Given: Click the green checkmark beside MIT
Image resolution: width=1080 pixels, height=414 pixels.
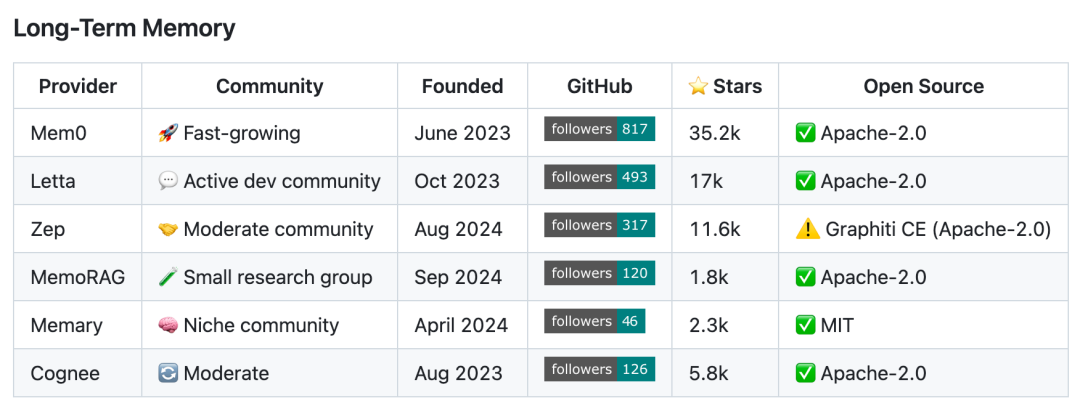Looking at the screenshot, I should pos(805,325).
